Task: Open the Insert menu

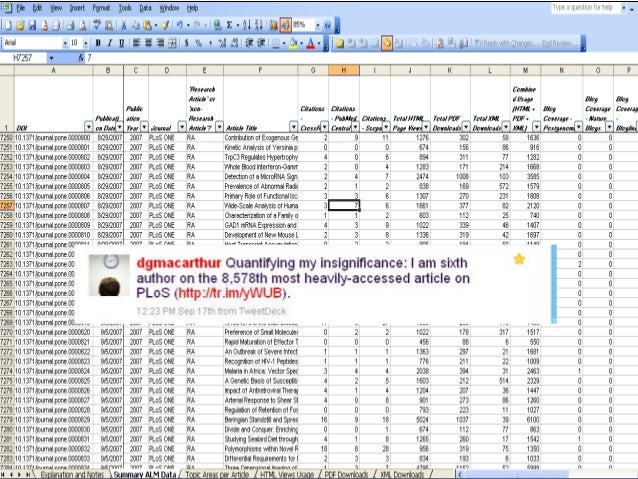Action: 77,8
